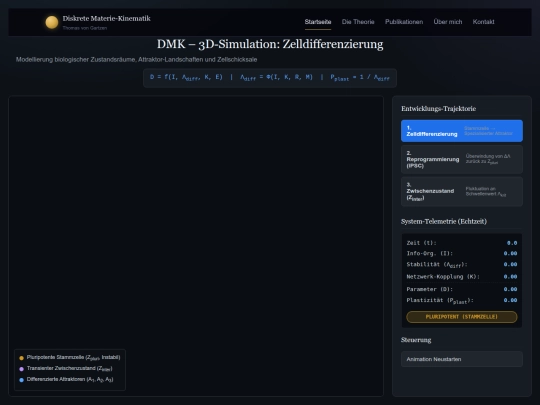The width and height of the screenshot is (540, 405).
Task: Click the Pluripotente Stammzelle legend label
Action: click(x=73, y=357)
